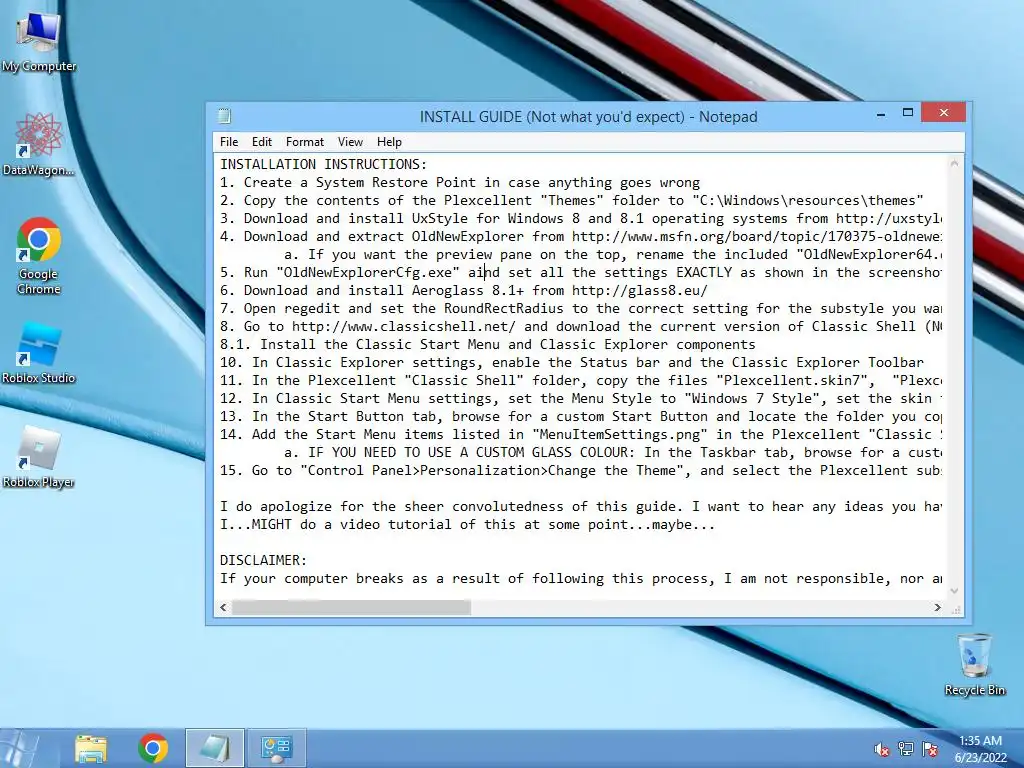Select the Recycle Bin icon
Image resolution: width=1024 pixels, height=768 pixels.
[974, 664]
